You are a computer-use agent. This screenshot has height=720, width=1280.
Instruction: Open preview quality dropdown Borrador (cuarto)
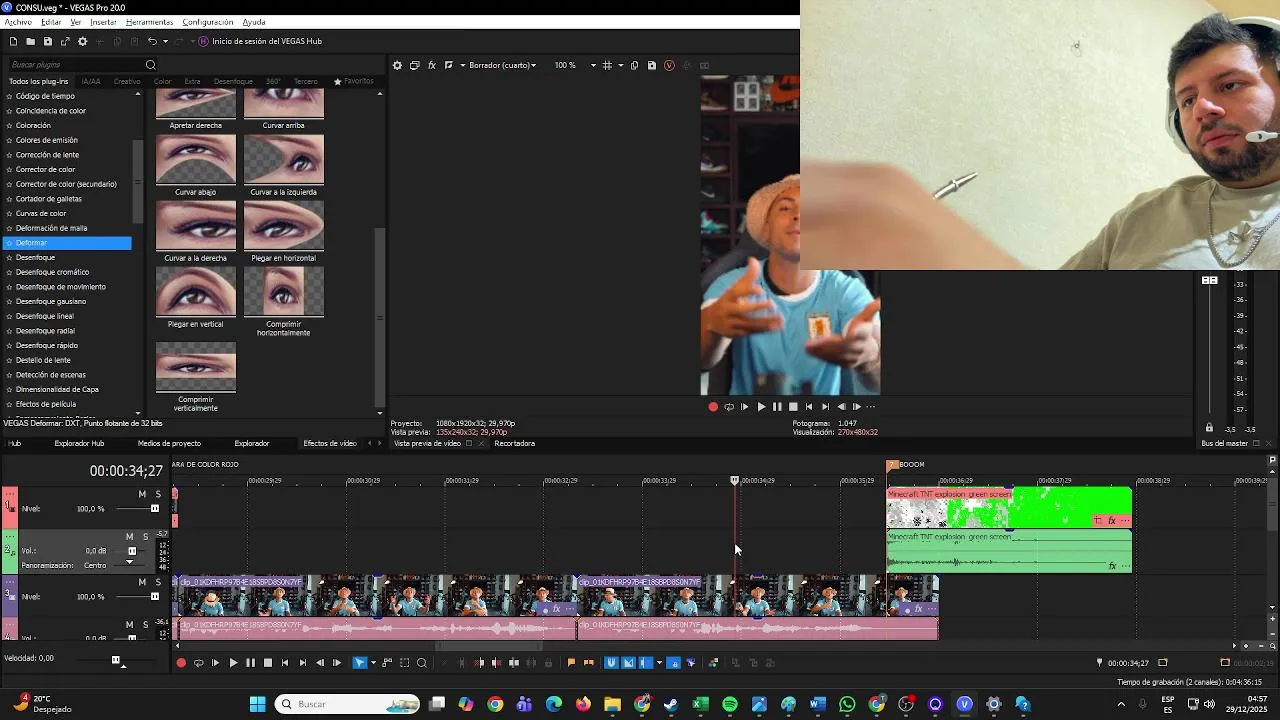click(503, 65)
